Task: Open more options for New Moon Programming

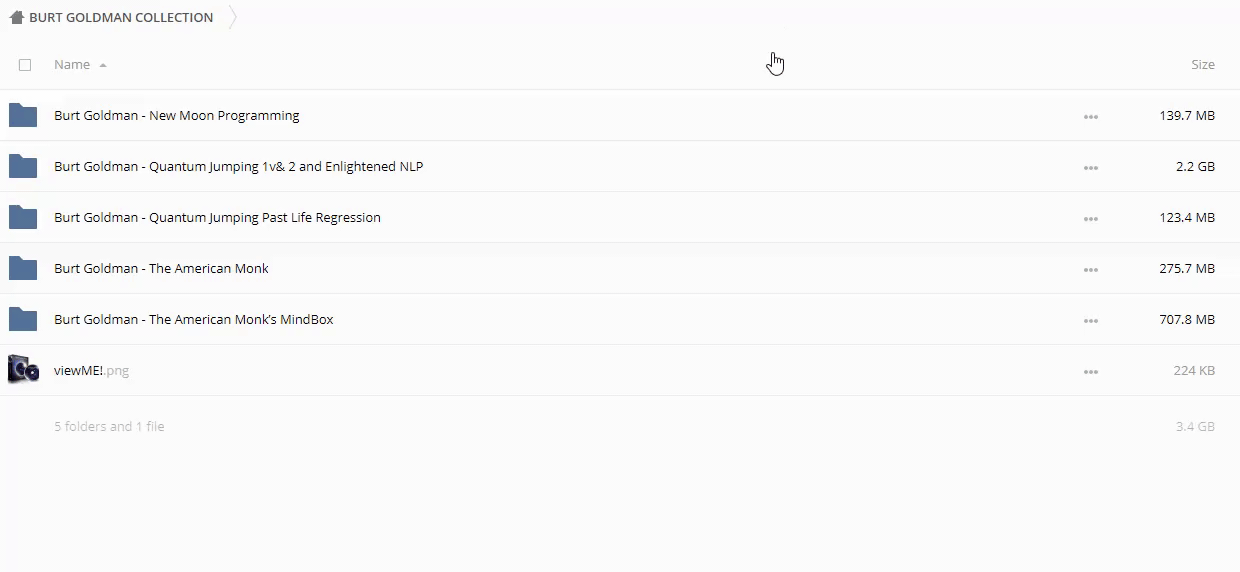Action: tap(1090, 117)
